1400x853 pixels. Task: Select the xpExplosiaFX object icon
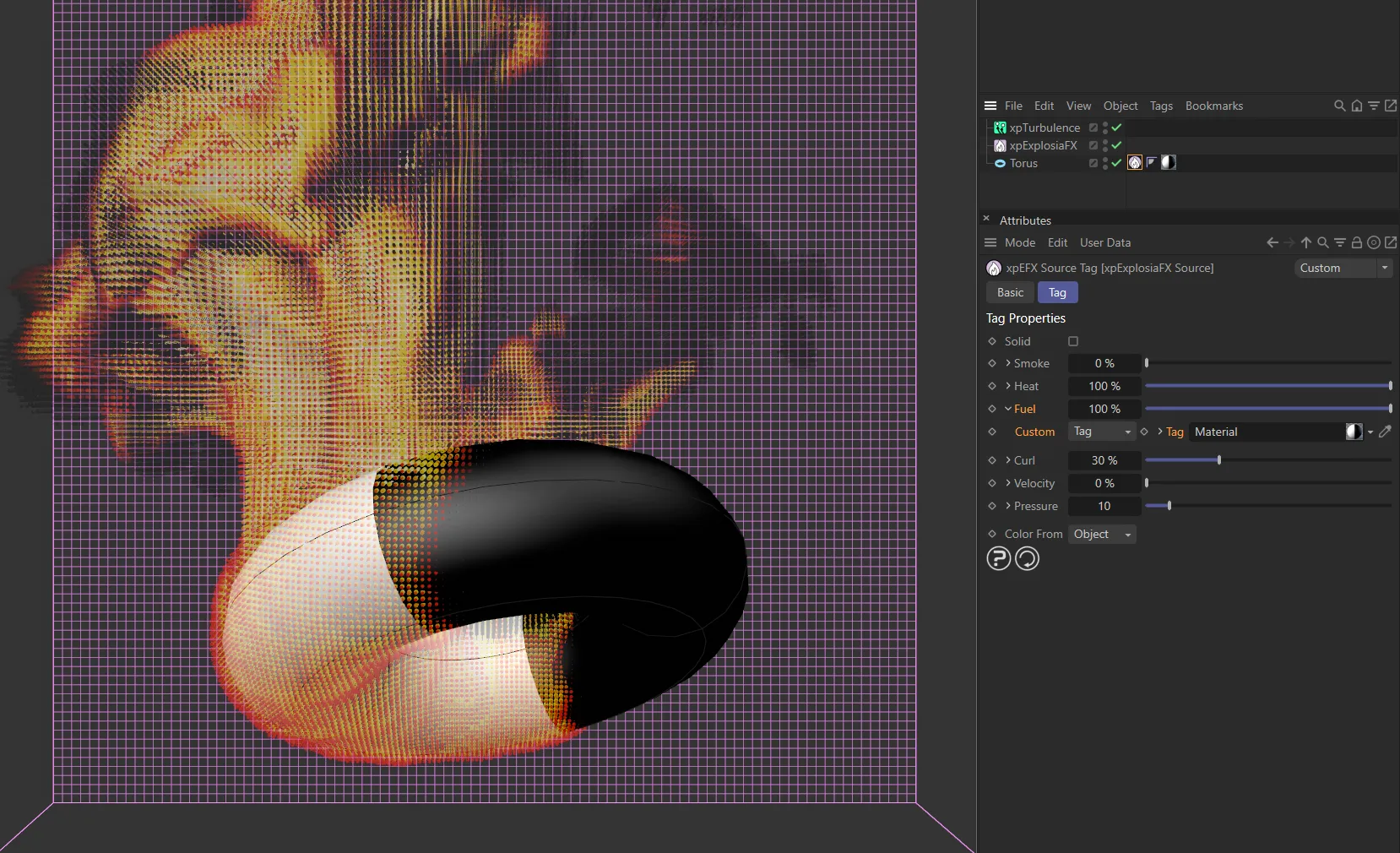[x=1001, y=145]
